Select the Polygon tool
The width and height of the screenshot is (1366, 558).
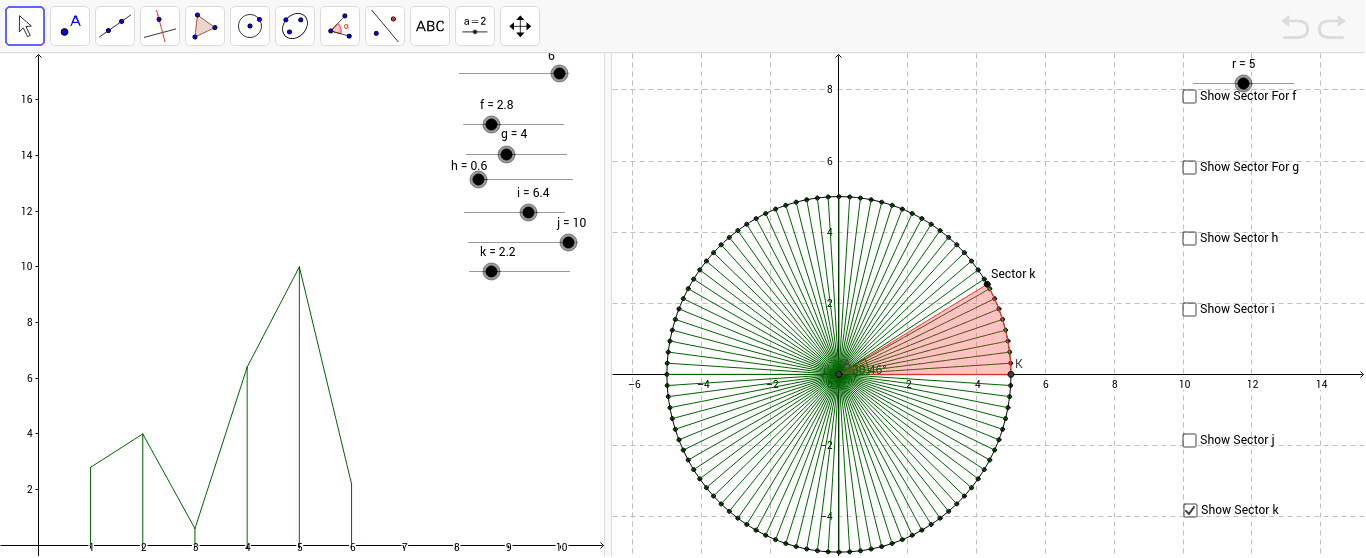[205, 26]
